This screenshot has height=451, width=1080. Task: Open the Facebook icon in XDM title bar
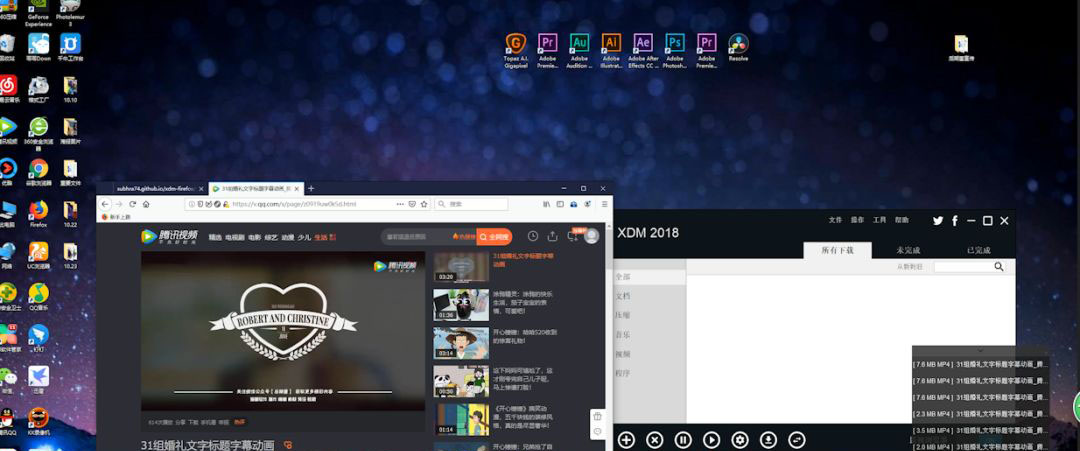[x=955, y=221]
